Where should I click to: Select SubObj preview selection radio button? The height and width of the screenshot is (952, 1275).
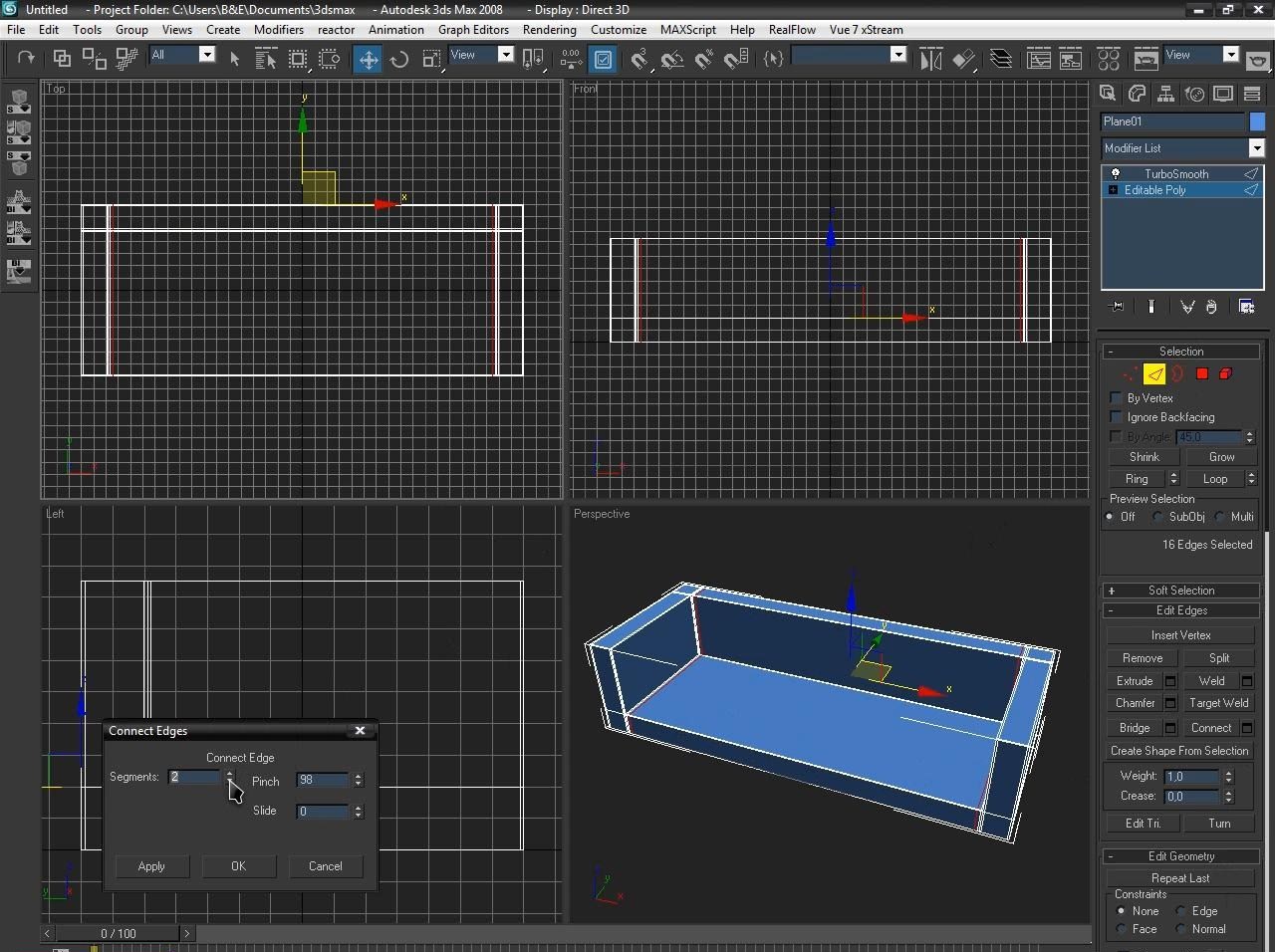pyautogui.click(x=1157, y=517)
